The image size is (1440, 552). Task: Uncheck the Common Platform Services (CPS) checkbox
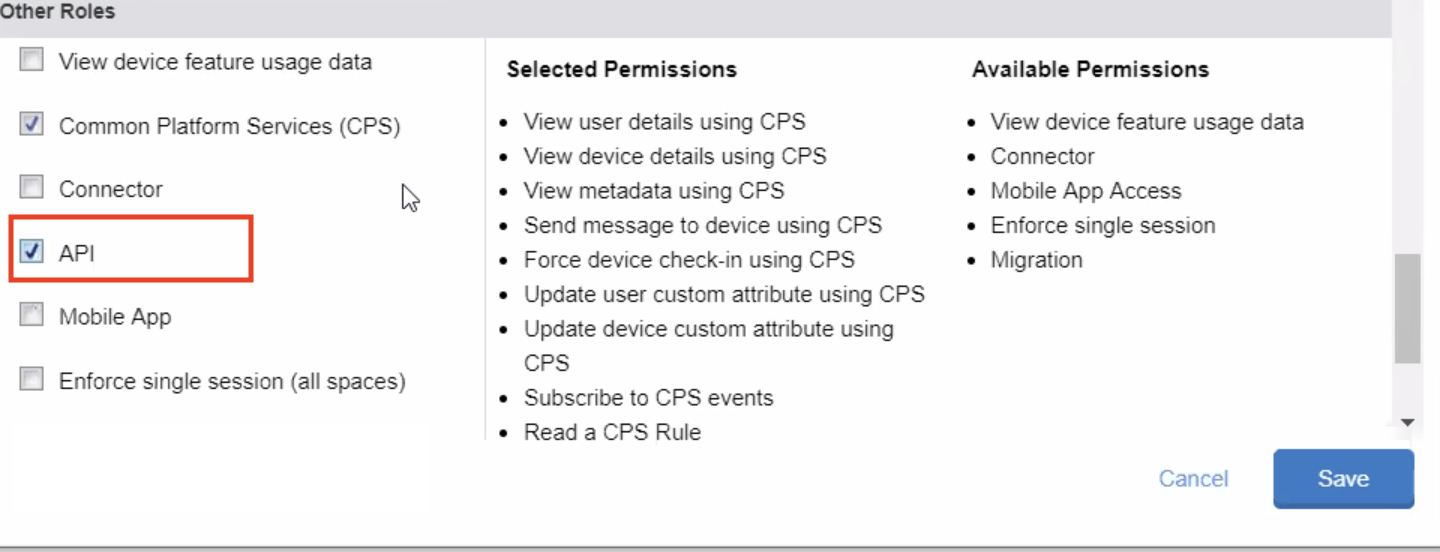click(x=32, y=125)
